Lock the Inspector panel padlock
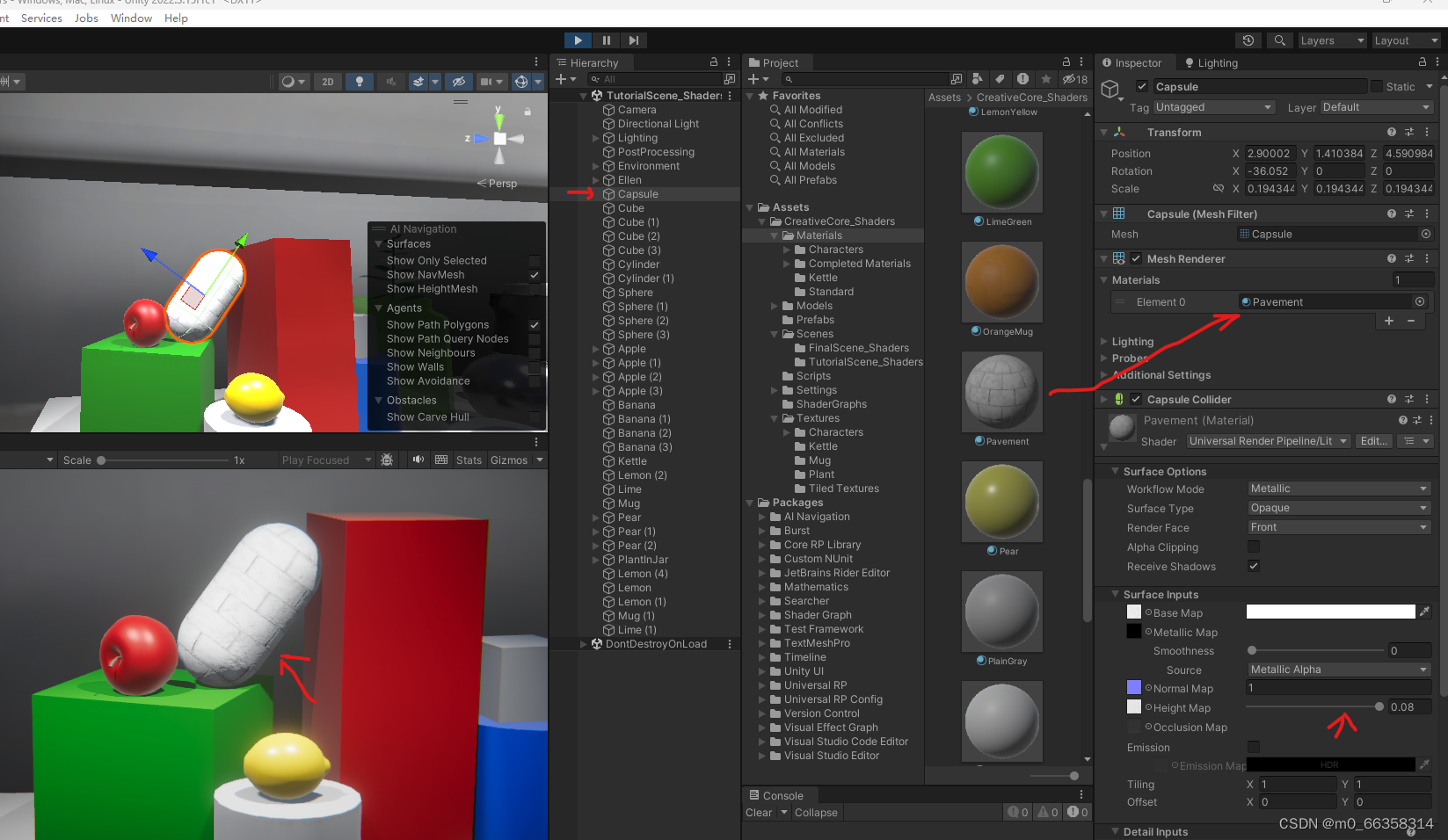This screenshot has width=1448, height=840. 1422,62
